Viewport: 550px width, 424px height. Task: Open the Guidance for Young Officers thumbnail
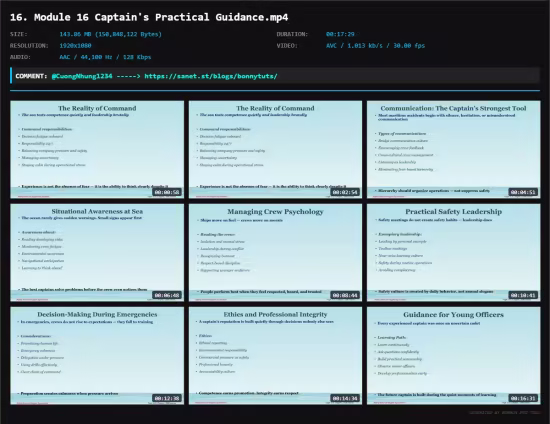pyautogui.click(x=454, y=356)
